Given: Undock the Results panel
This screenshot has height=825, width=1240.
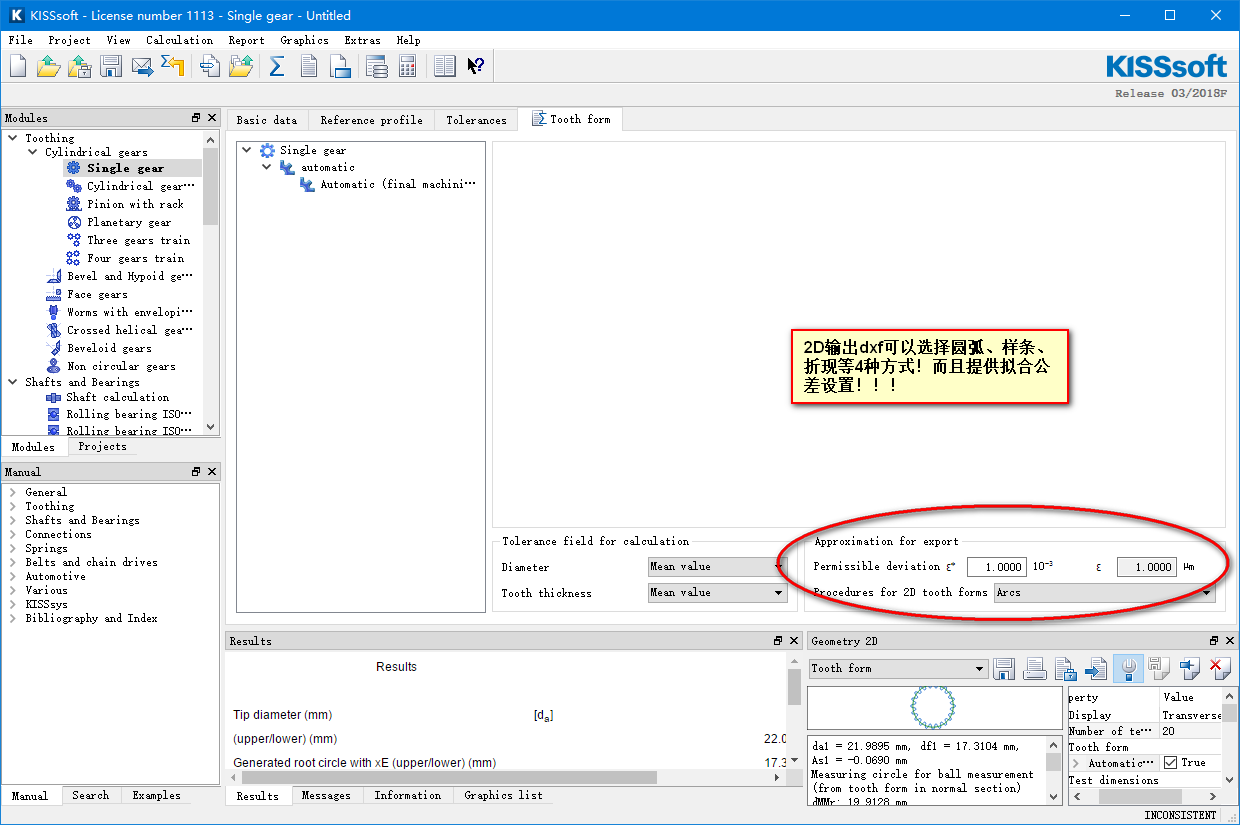Looking at the screenshot, I should (778, 641).
